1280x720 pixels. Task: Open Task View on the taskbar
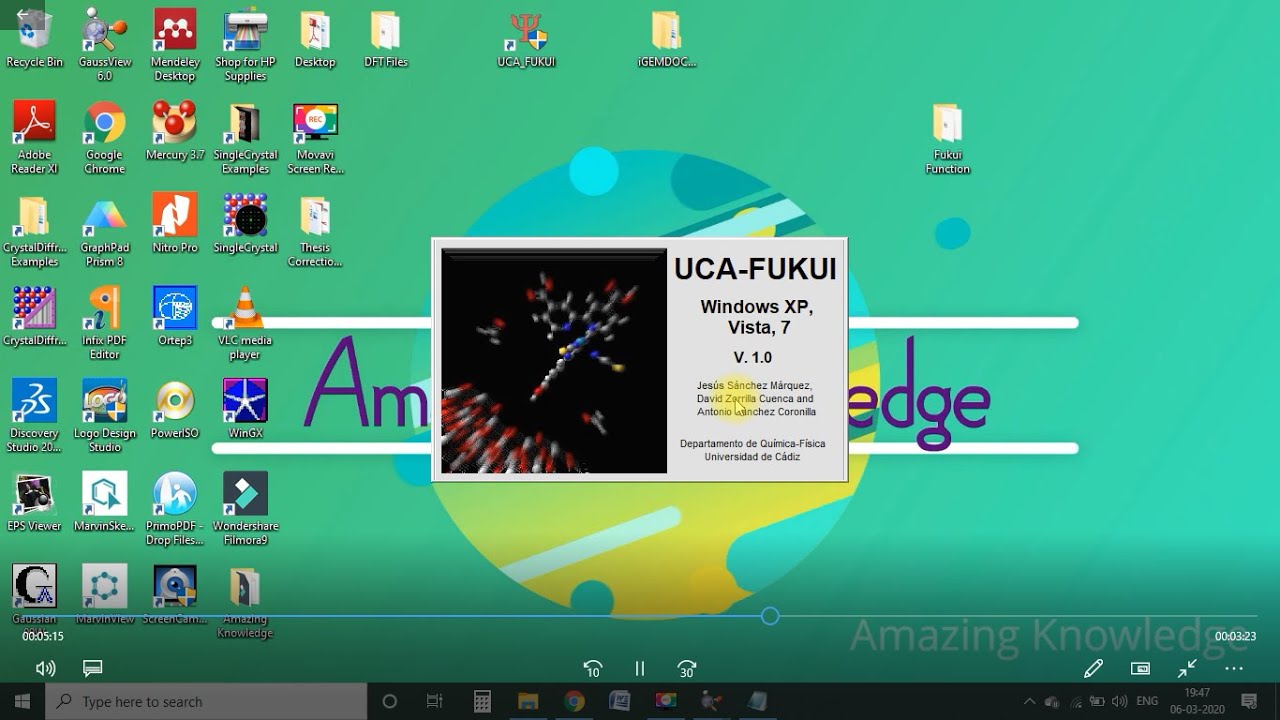click(x=435, y=701)
